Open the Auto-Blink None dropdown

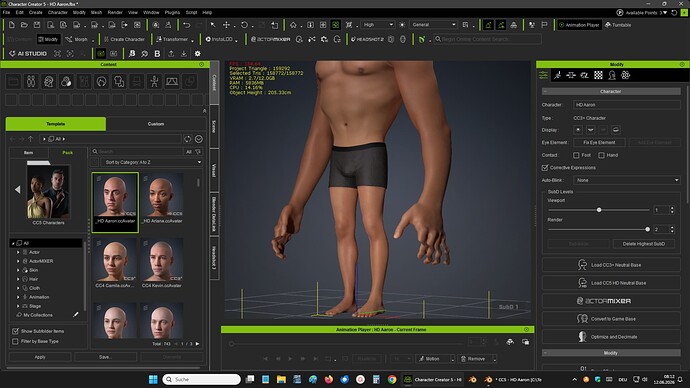pos(627,180)
